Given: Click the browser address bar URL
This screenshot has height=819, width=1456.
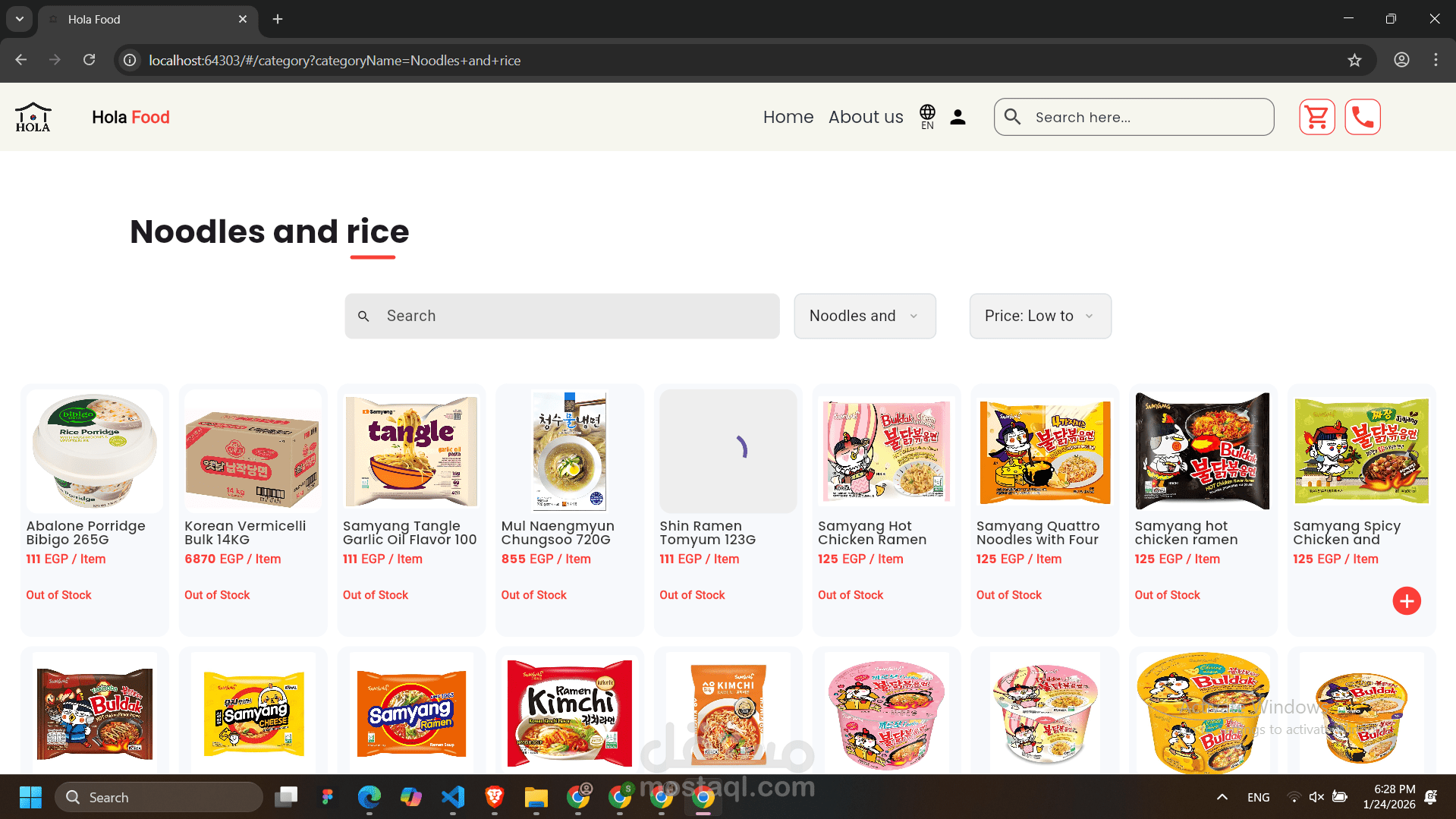Looking at the screenshot, I should pos(335,60).
